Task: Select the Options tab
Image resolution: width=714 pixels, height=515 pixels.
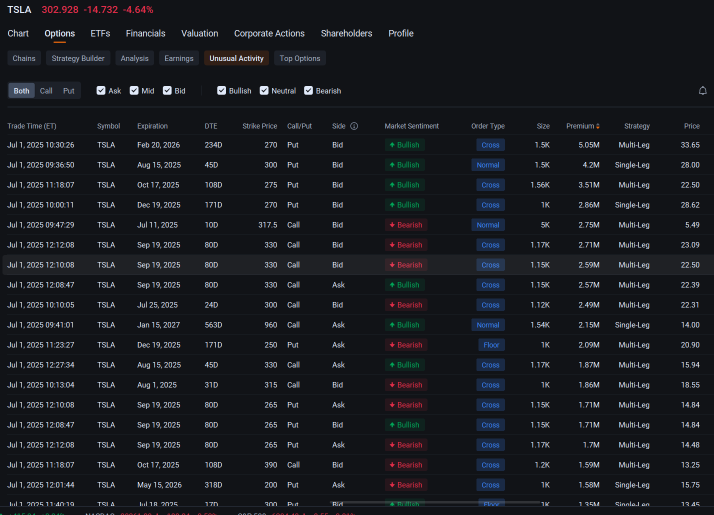Action: tap(60, 33)
